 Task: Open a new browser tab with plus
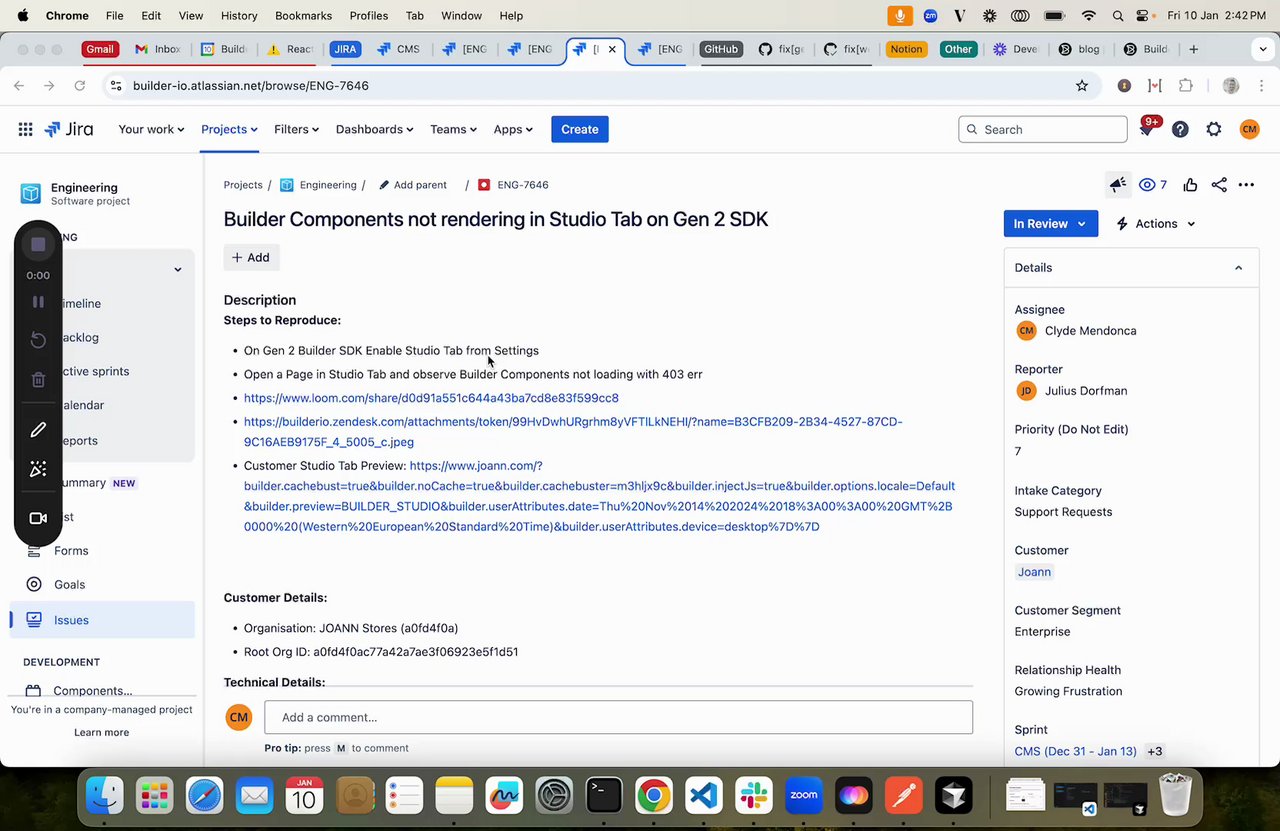tap(1194, 49)
